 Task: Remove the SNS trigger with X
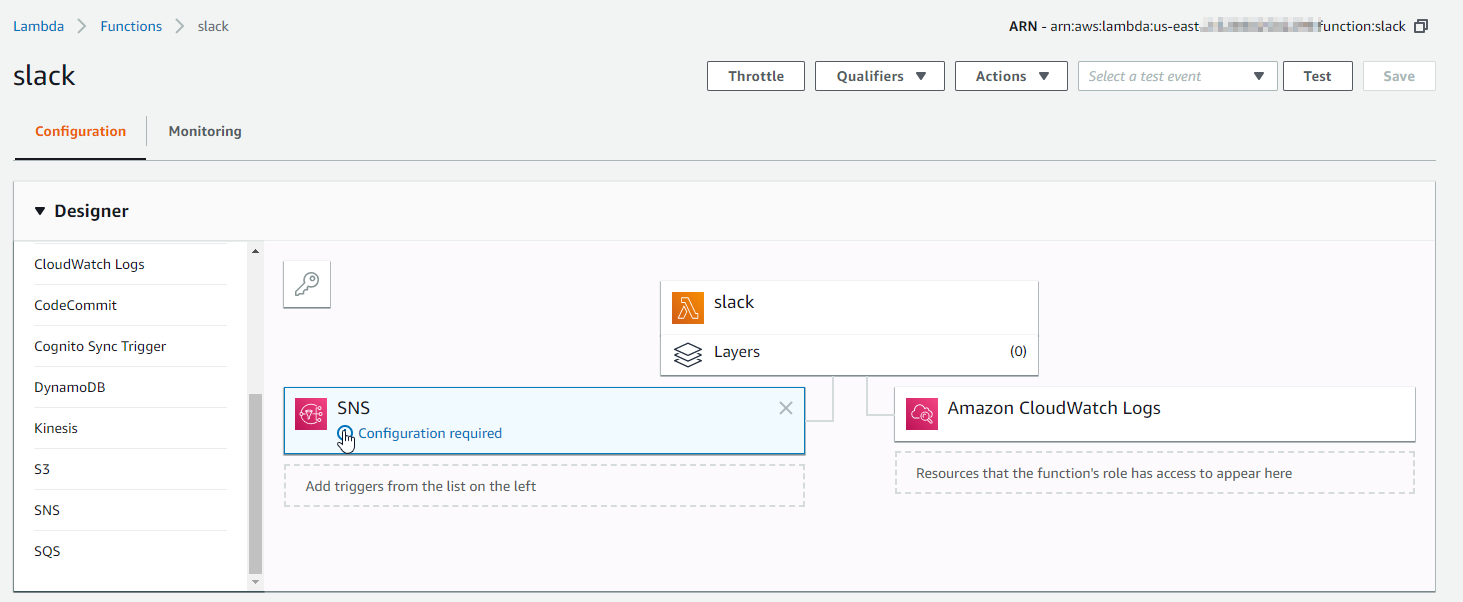pos(786,408)
